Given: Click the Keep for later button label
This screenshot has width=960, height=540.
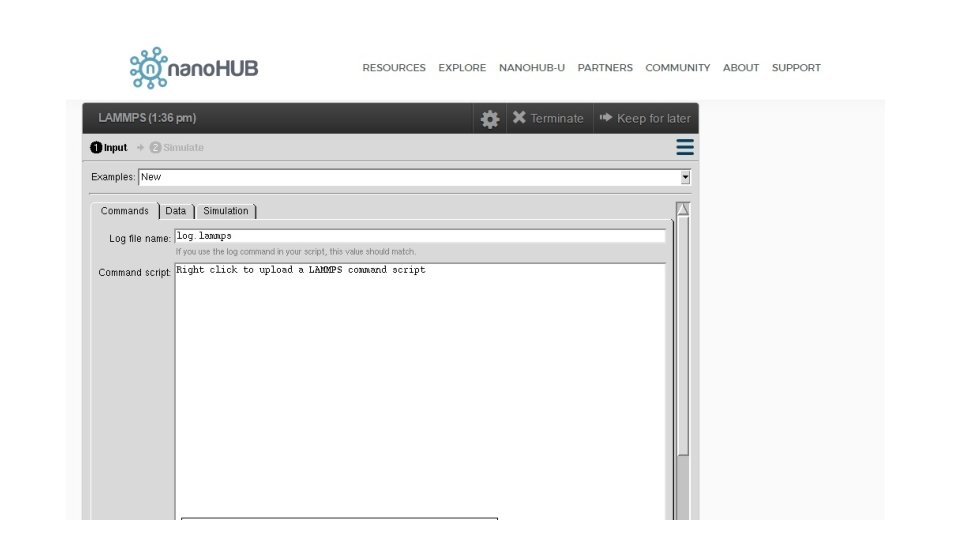Looking at the screenshot, I should pos(653,119).
